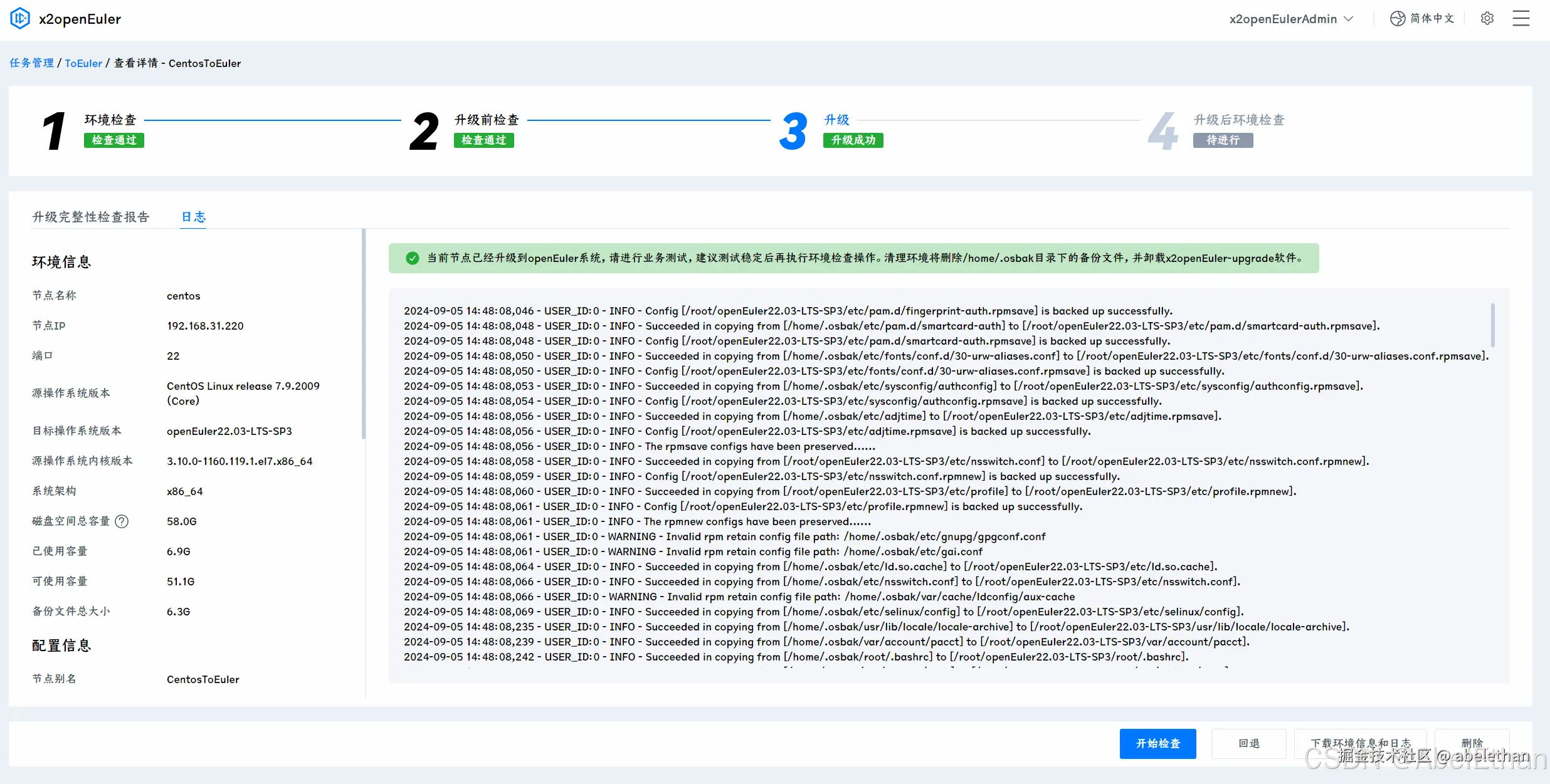Image resolution: width=1550 pixels, height=784 pixels.
Task: Open 任务管理 breadcrumb link
Action: click(31, 63)
